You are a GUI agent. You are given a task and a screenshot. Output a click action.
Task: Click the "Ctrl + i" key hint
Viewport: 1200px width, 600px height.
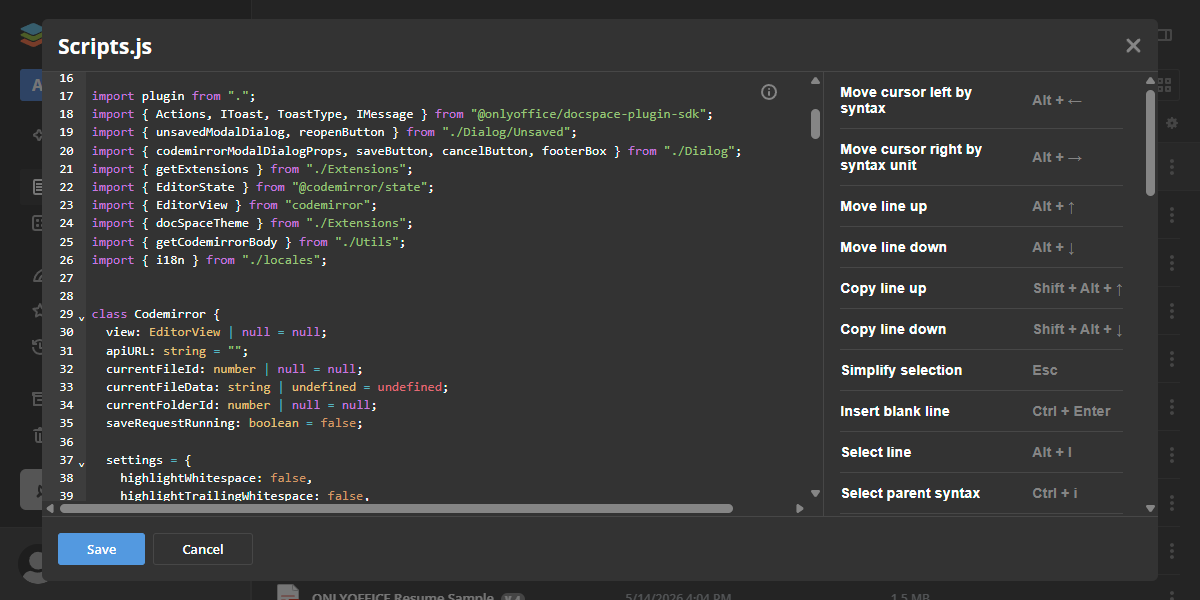point(1055,493)
